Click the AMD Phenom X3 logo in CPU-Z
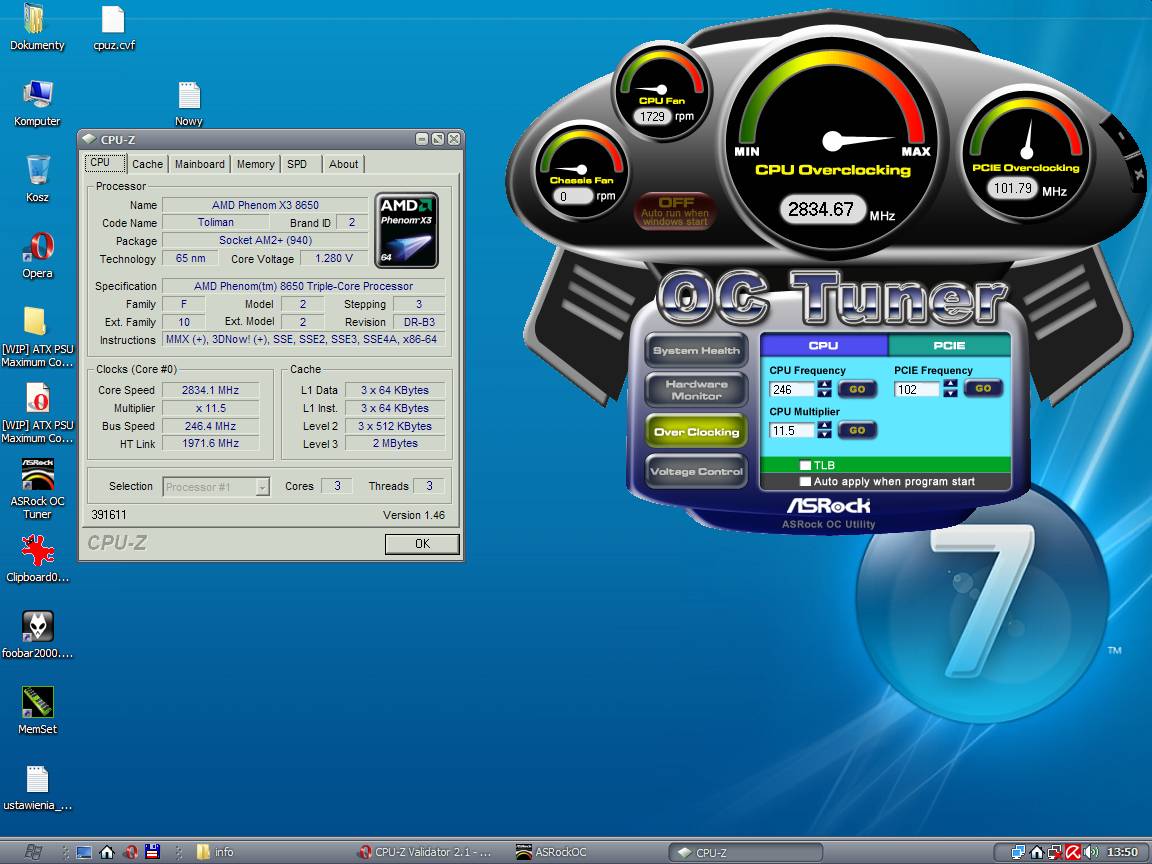This screenshot has width=1152, height=864. tap(406, 230)
